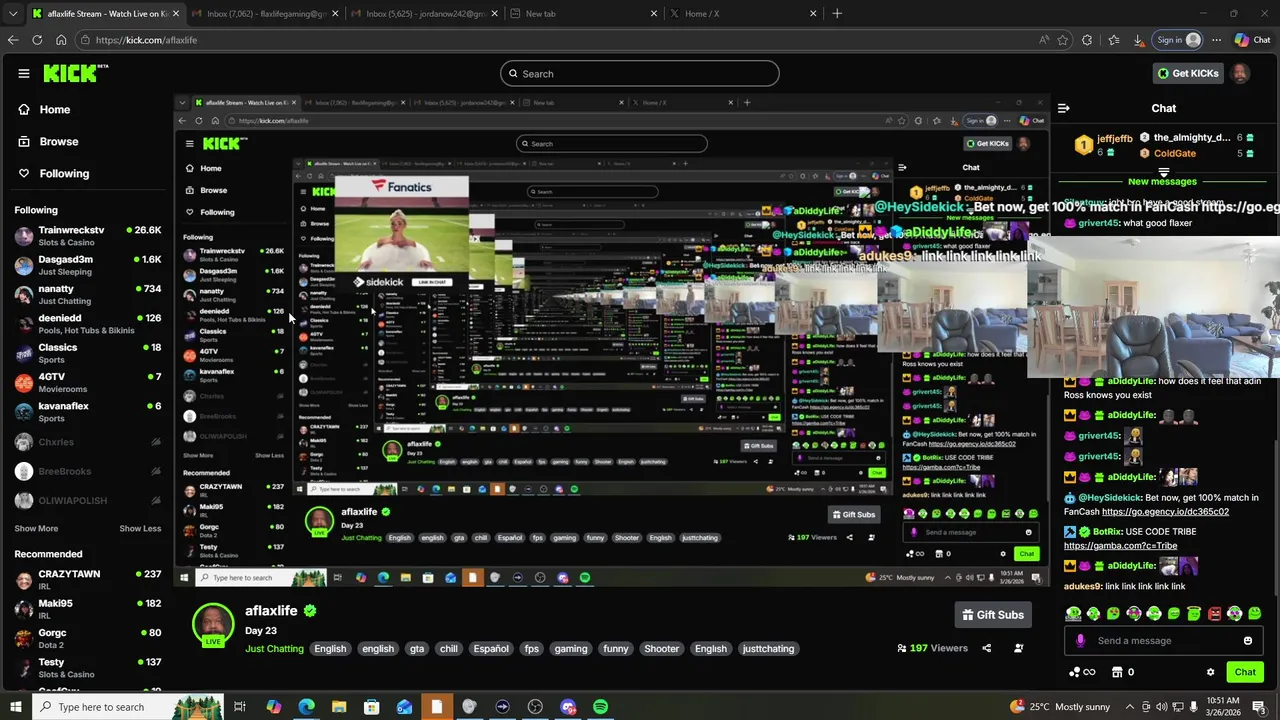Open File Explorer from the taskbar

[x=339, y=707]
